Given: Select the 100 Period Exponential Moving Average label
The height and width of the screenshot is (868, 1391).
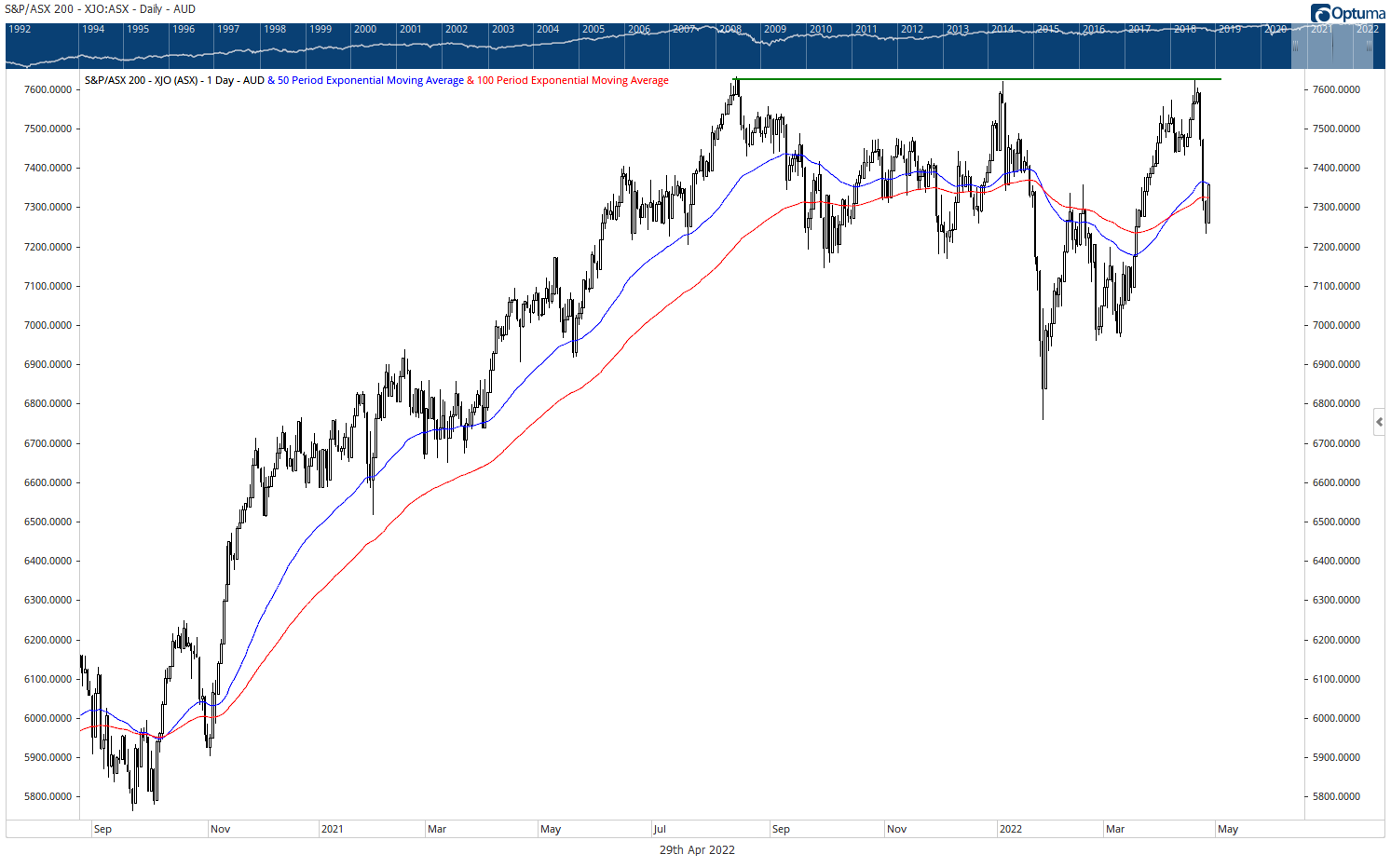Looking at the screenshot, I should pos(572,81).
